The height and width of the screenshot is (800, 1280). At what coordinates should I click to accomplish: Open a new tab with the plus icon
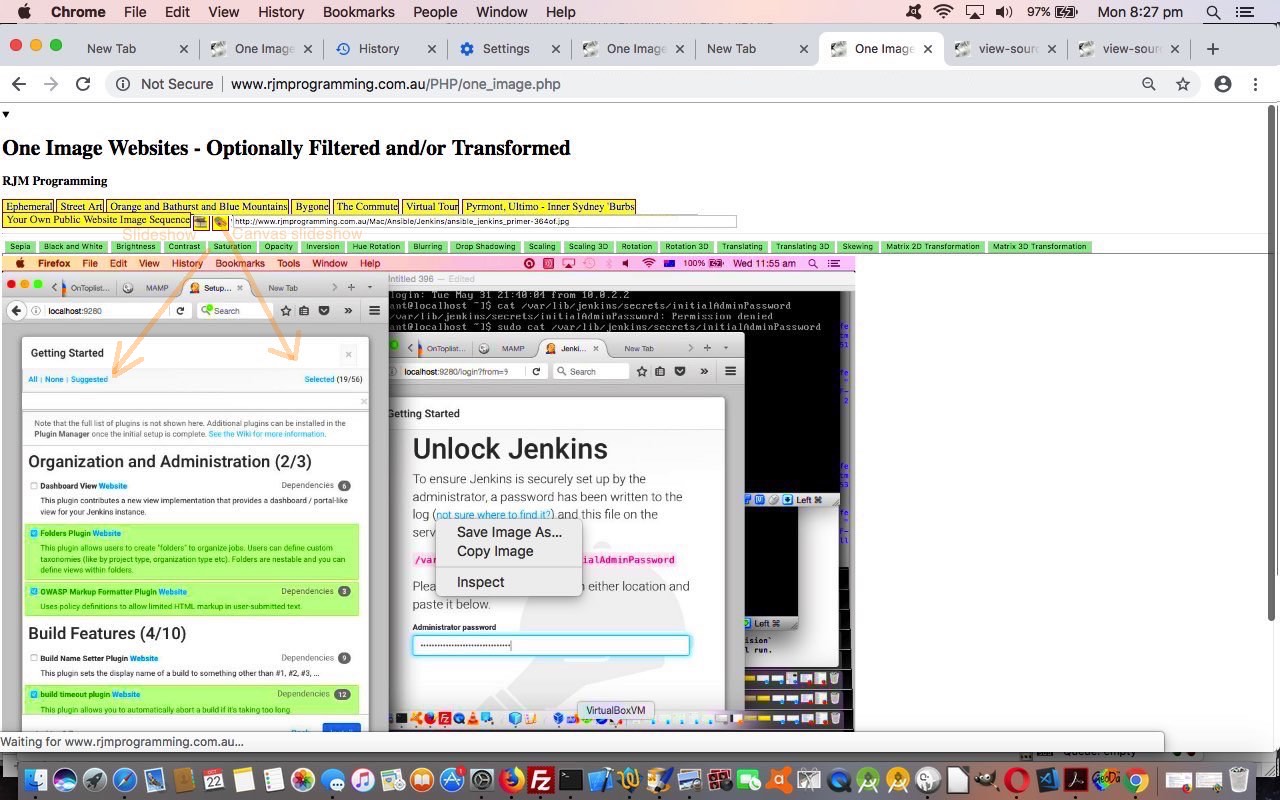tap(1212, 48)
